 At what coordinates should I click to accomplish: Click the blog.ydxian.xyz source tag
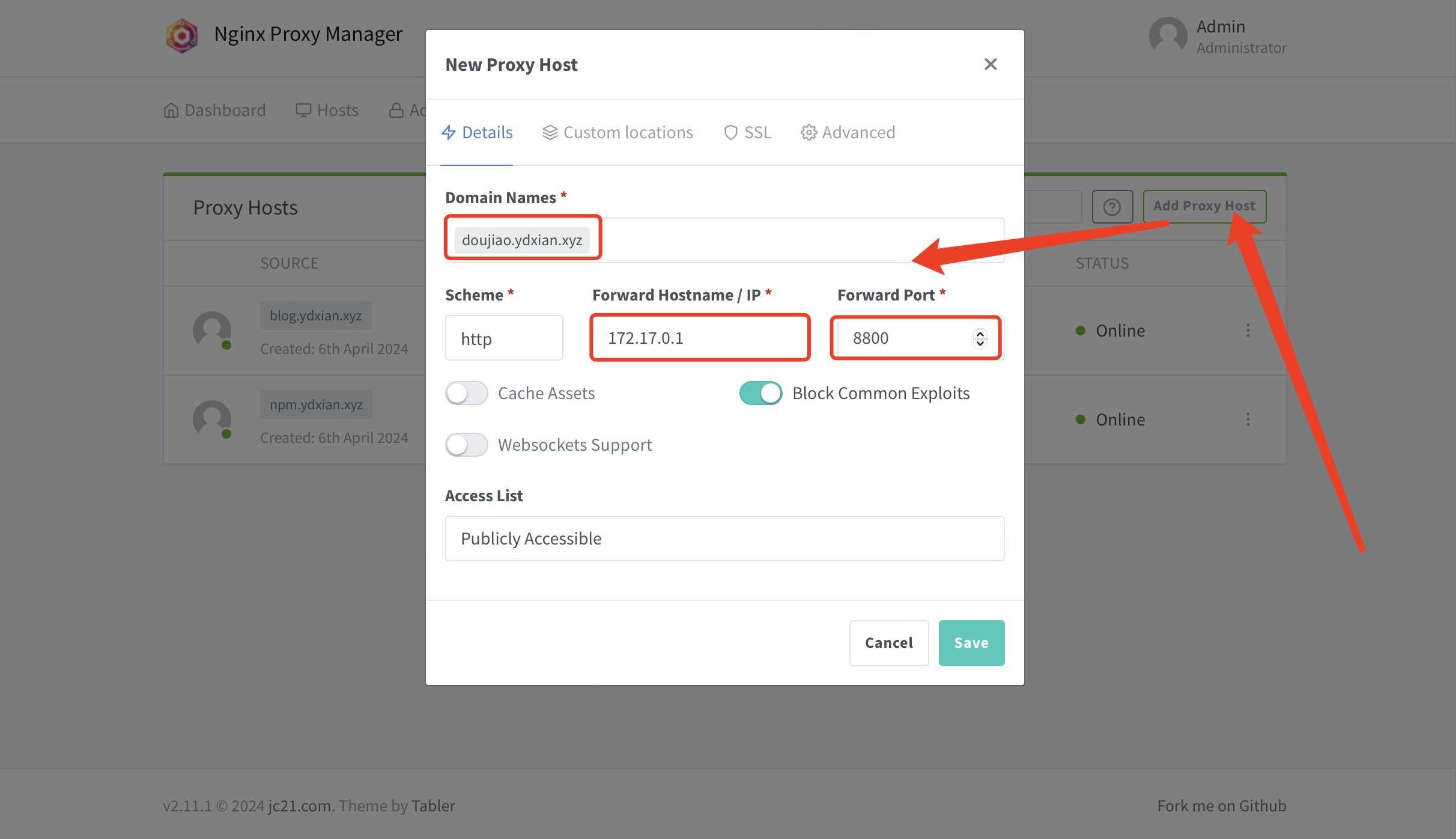point(316,316)
